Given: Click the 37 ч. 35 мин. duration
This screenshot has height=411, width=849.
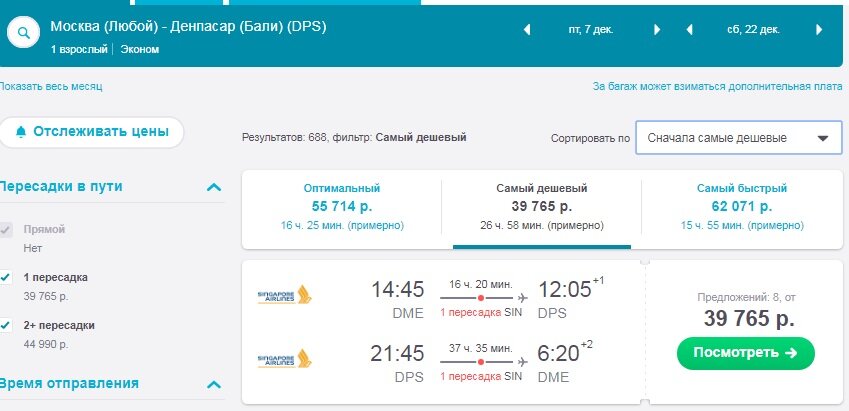Looking at the screenshot, I should (481, 348).
